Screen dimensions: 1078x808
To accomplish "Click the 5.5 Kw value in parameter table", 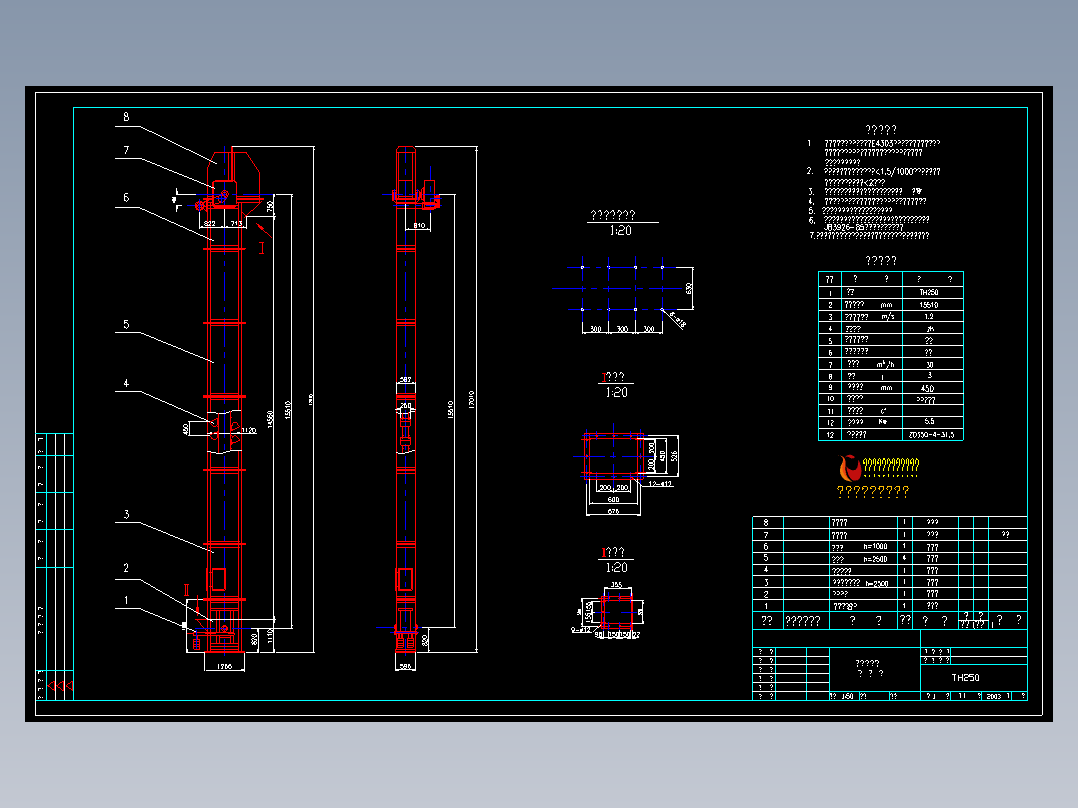I will click(930, 421).
